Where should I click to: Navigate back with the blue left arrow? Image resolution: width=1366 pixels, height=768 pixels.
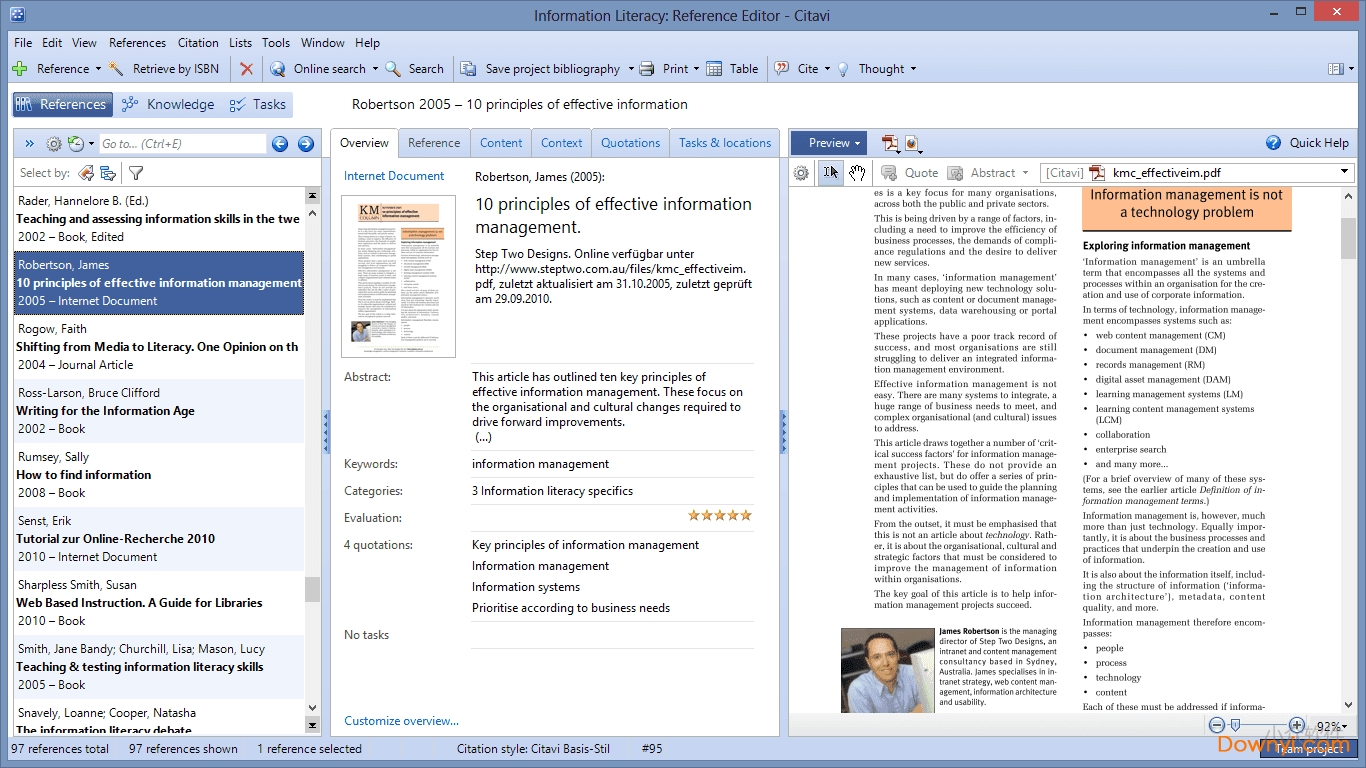click(x=280, y=144)
